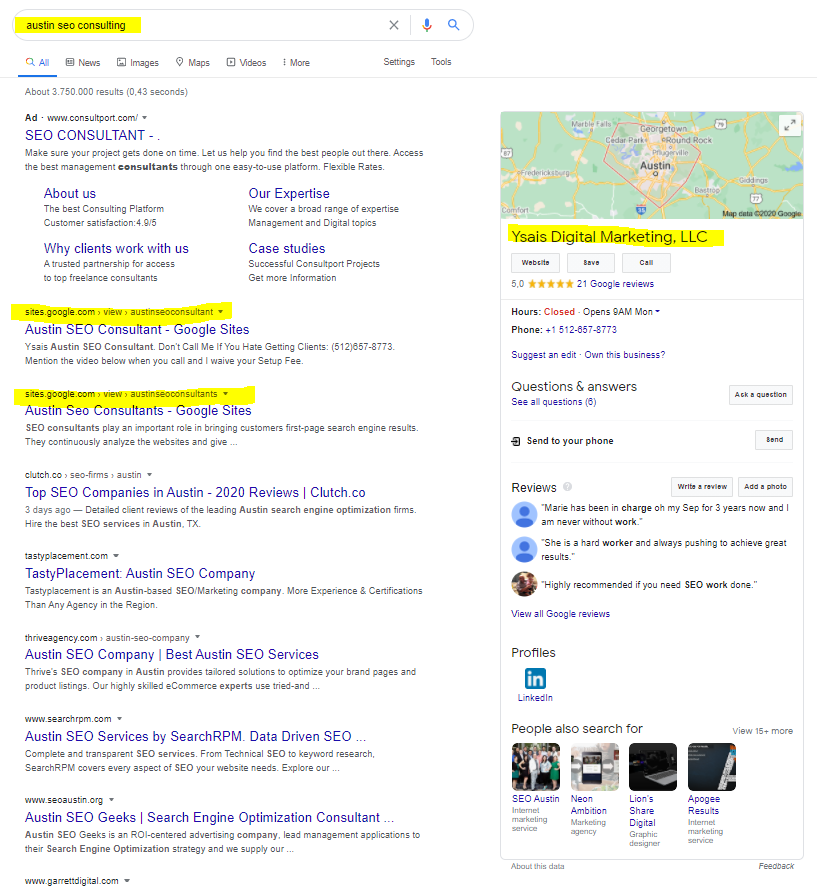This screenshot has height=890, width=817.
Task: Open the About us sitelink
Action: coord(70,193)
